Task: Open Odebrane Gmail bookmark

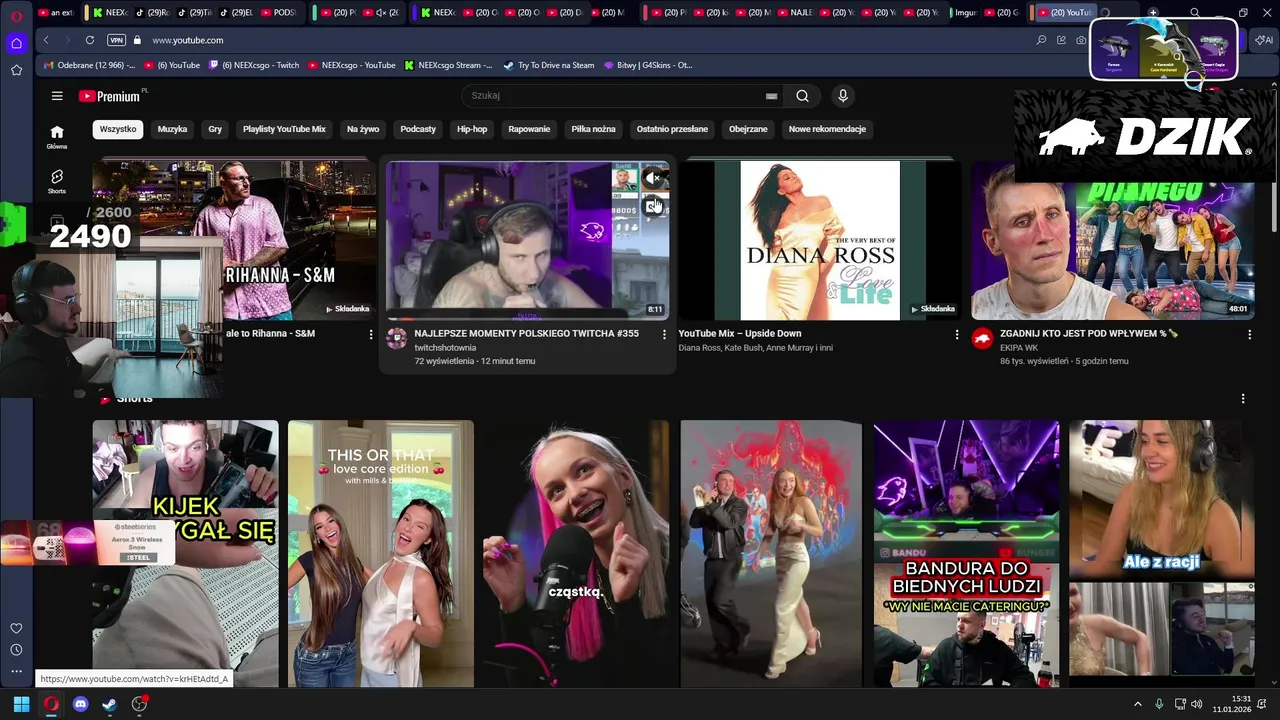Action: pos(88,65)
